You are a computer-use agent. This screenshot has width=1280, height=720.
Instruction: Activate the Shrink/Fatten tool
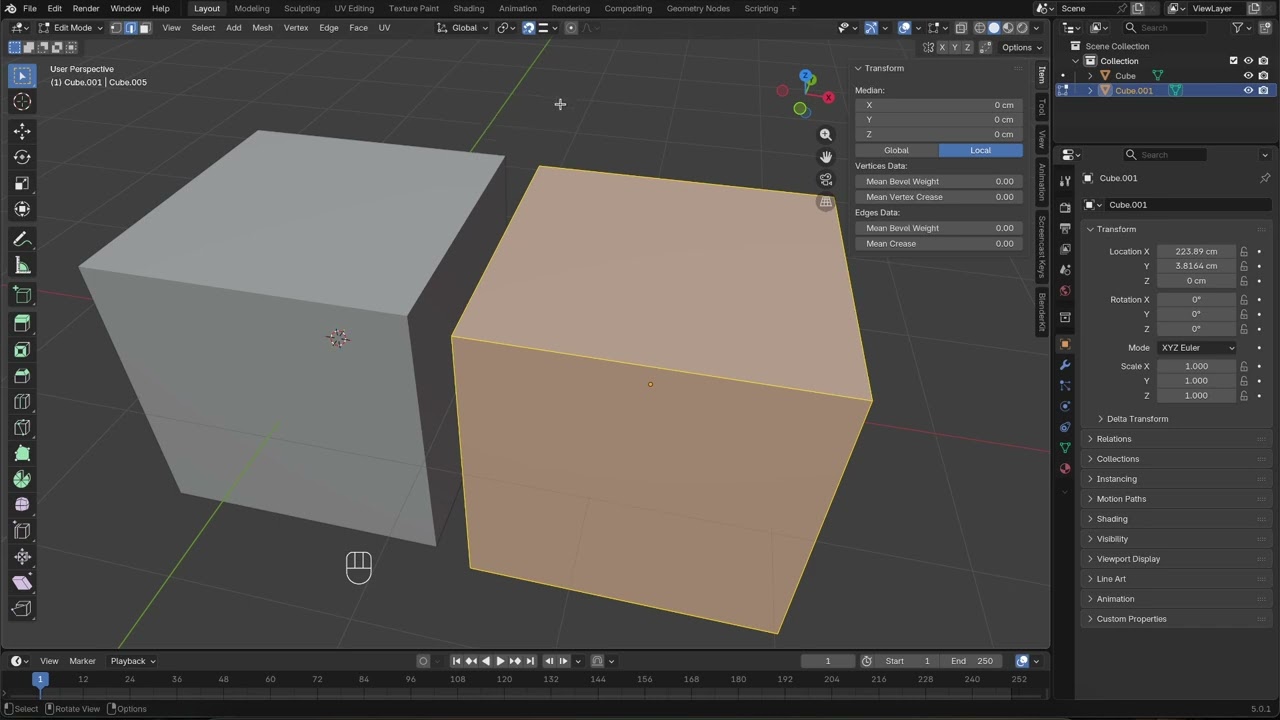(x=22, y=557)
